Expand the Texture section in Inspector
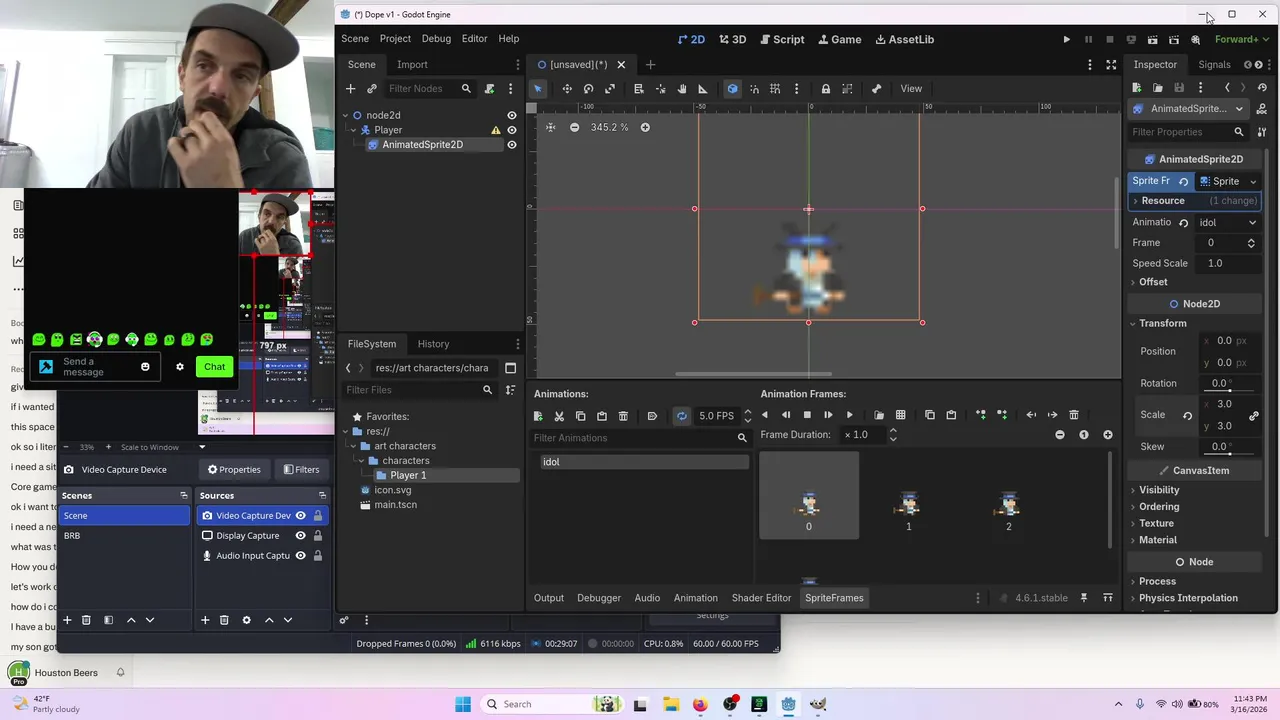This screenshot has width=1280, height=720. (x=1156, y=524)
